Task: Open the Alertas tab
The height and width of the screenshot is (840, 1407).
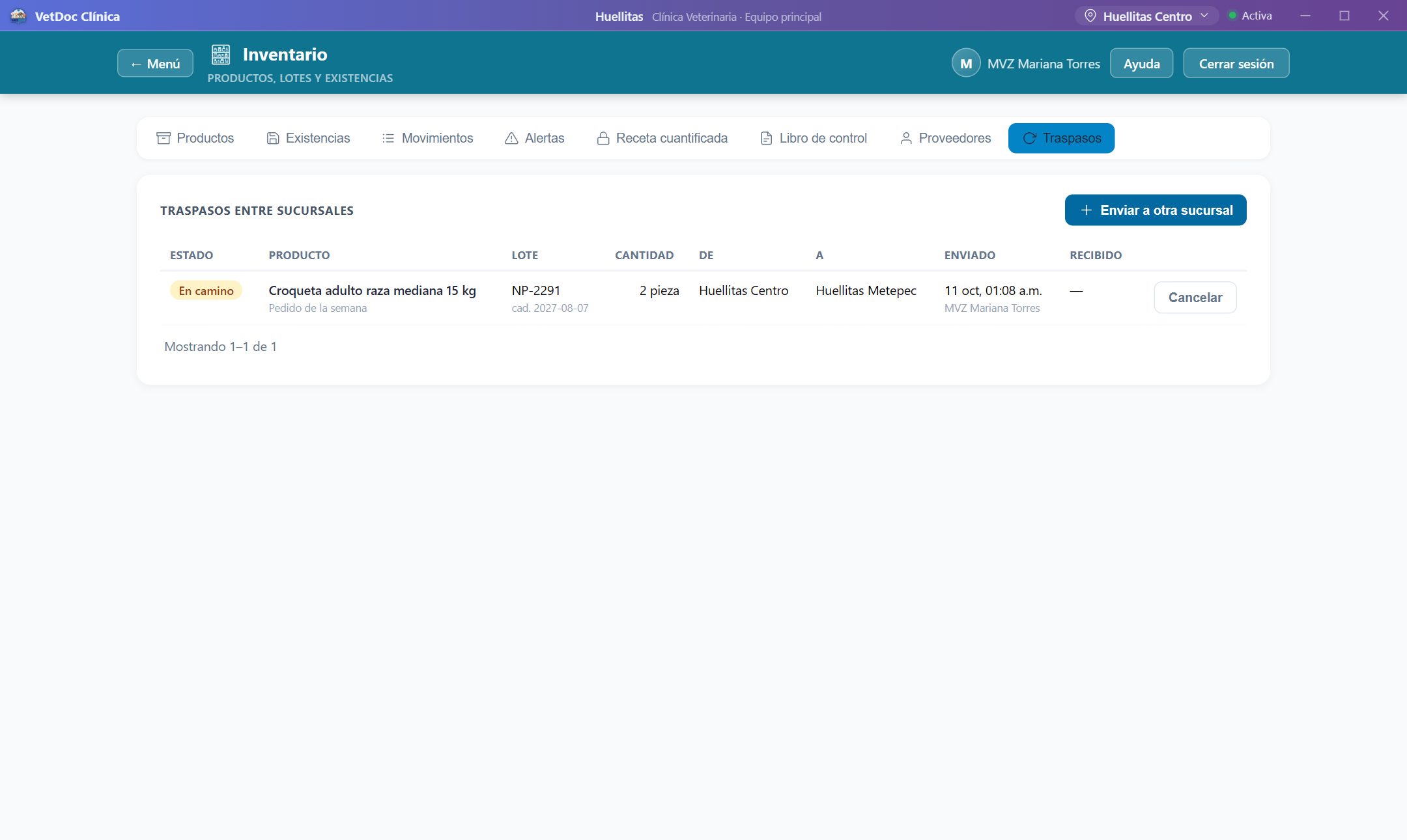Action: (535, 138)
